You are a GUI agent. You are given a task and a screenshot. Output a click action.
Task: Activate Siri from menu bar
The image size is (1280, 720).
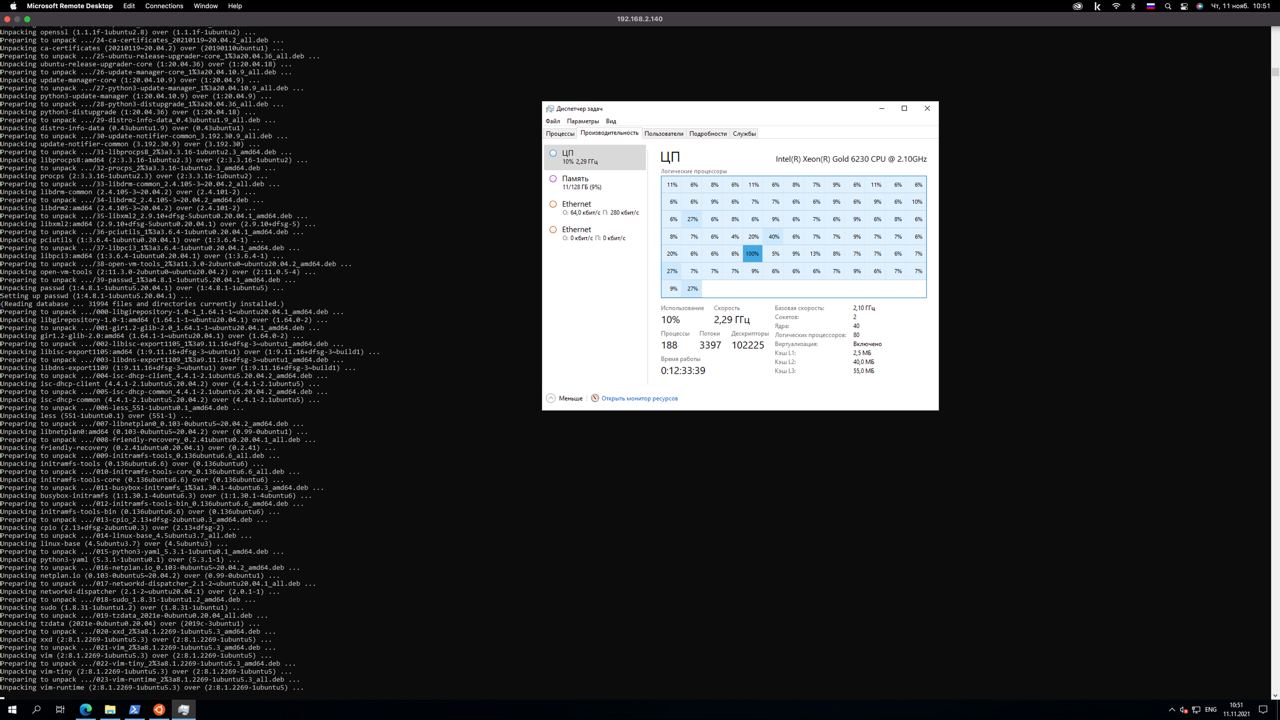click(x=1202, y=6)
